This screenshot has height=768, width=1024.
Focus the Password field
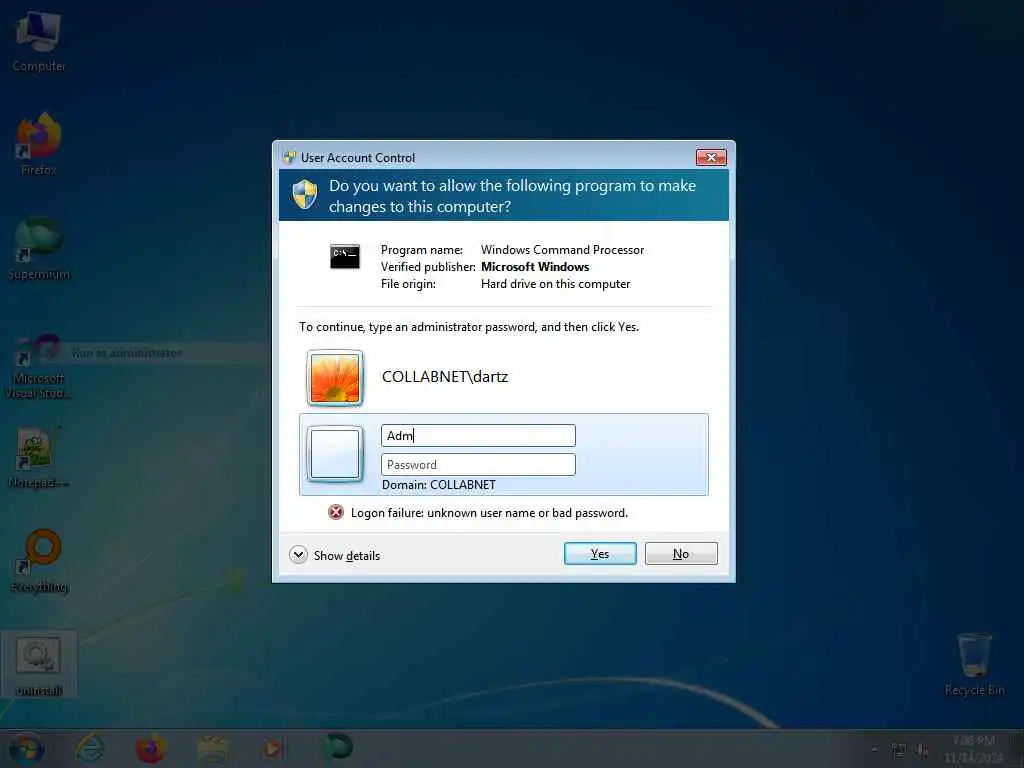point(478,464)
